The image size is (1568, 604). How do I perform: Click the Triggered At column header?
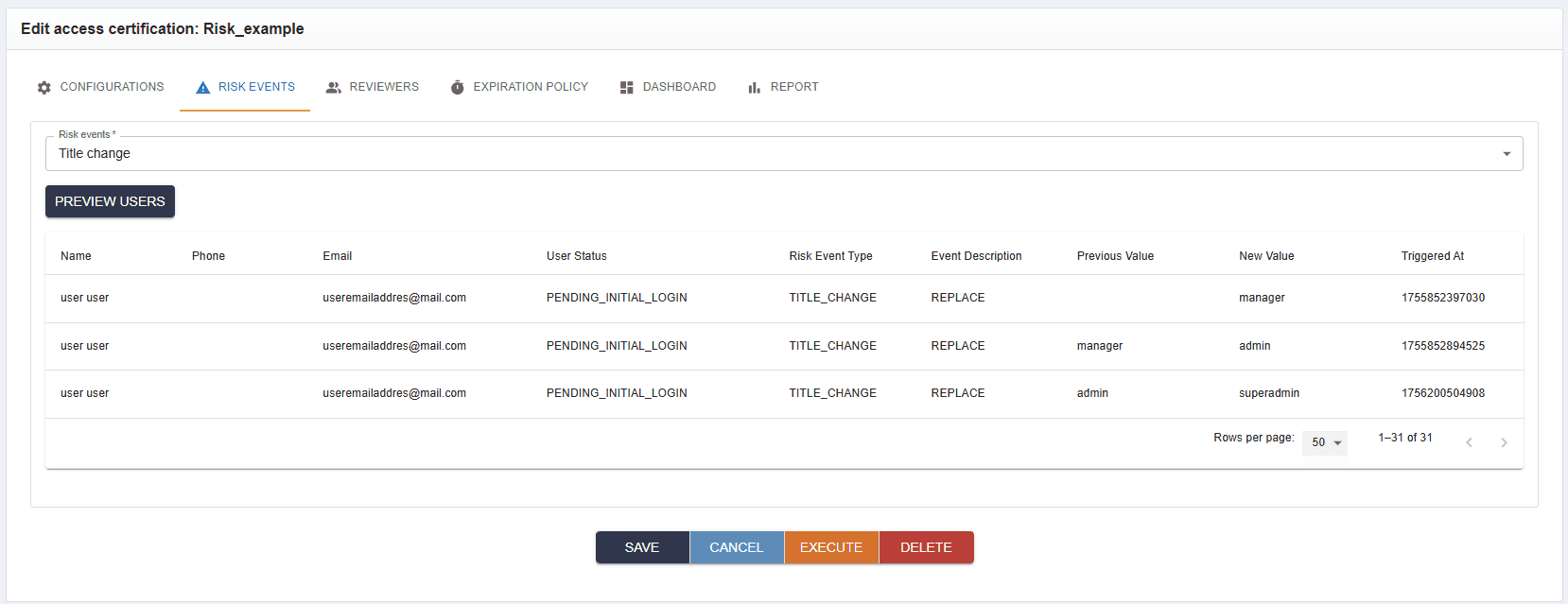1432,256
